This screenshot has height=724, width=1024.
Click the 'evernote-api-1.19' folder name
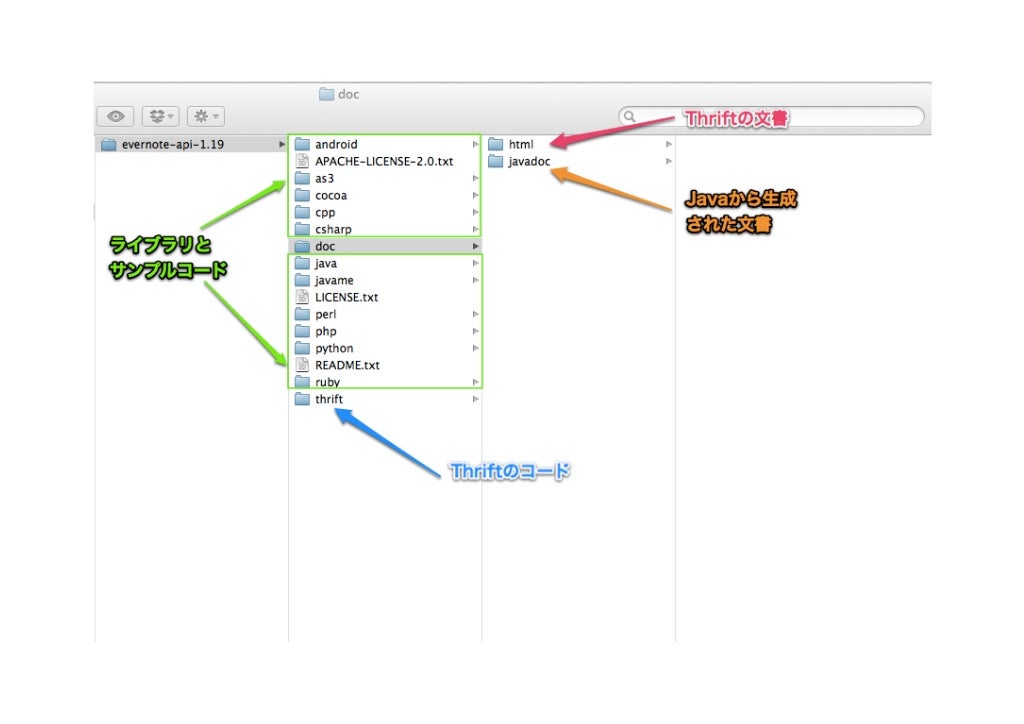point(172,144)
